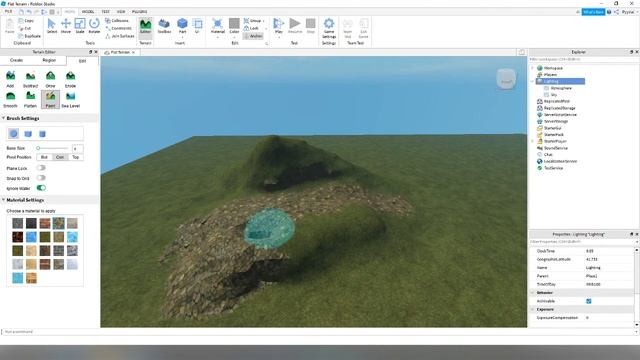Open Game Settings

(x=329, y=28)
